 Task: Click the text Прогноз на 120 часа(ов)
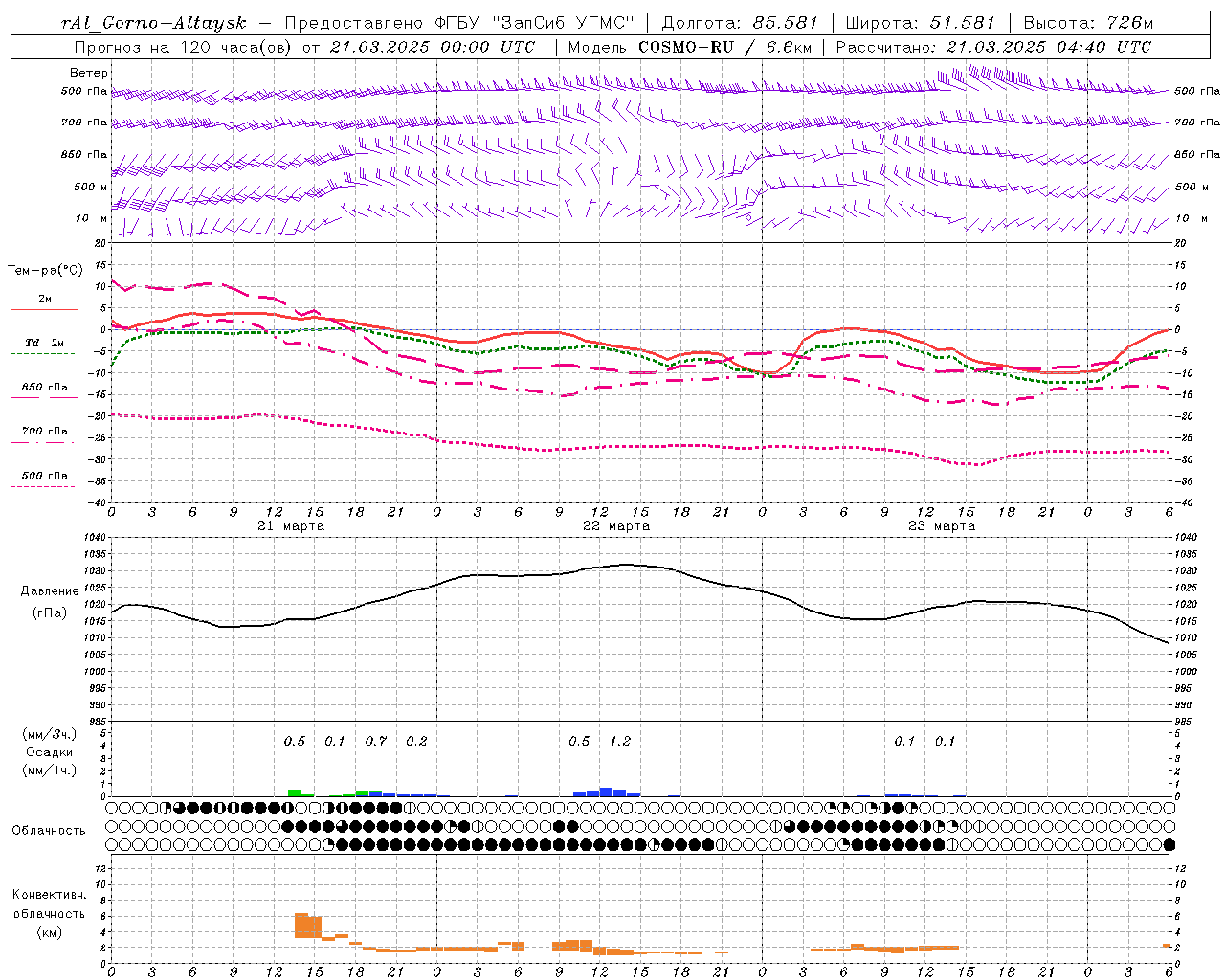click(x=184, y=47)
